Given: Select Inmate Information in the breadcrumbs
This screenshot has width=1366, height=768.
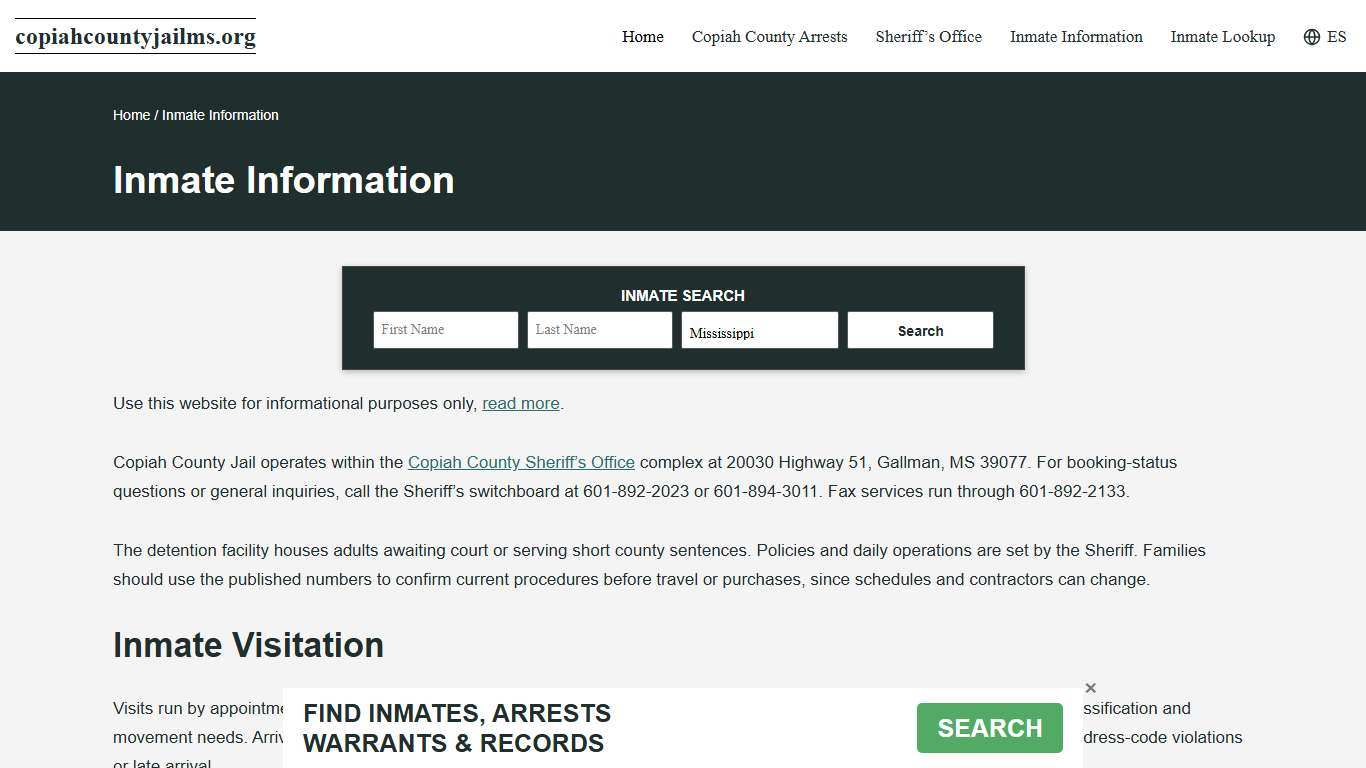Looking at the screenshot, I should click(220, 115).
